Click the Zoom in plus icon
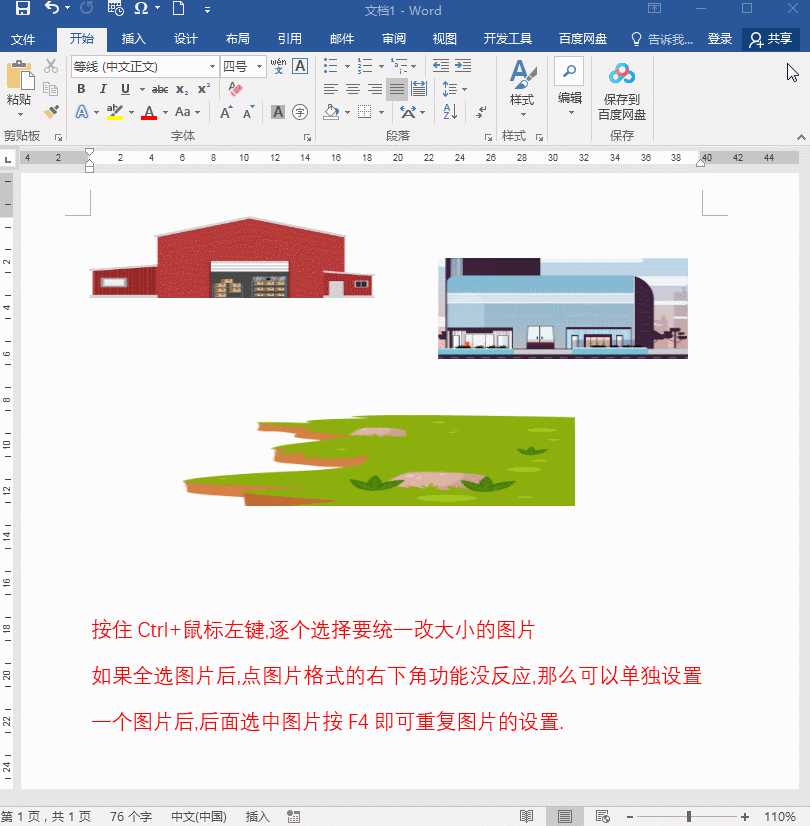This screenshot has width=810, height=826. pos(744,817)
